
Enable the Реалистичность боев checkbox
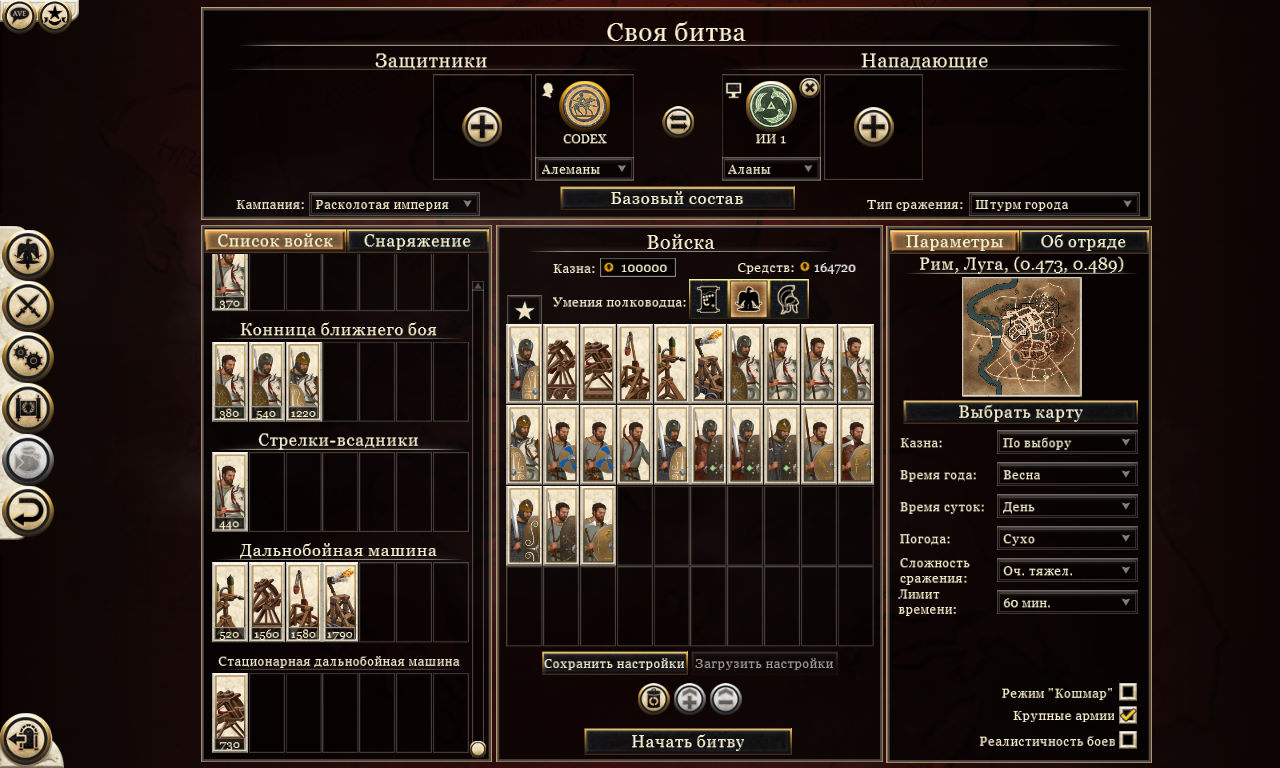click(1128, 740)
